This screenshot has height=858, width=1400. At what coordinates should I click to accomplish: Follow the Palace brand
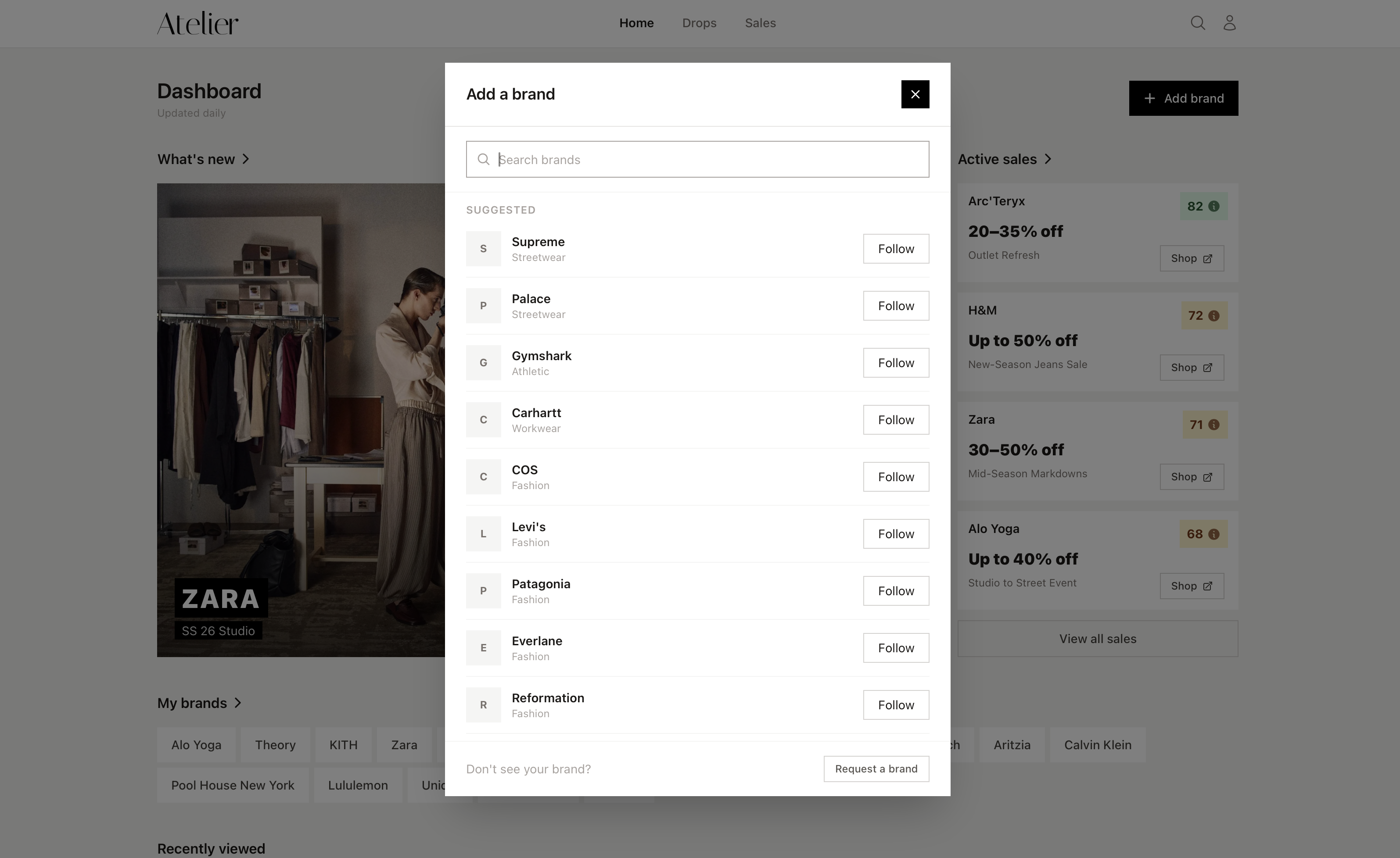(896, 306)
